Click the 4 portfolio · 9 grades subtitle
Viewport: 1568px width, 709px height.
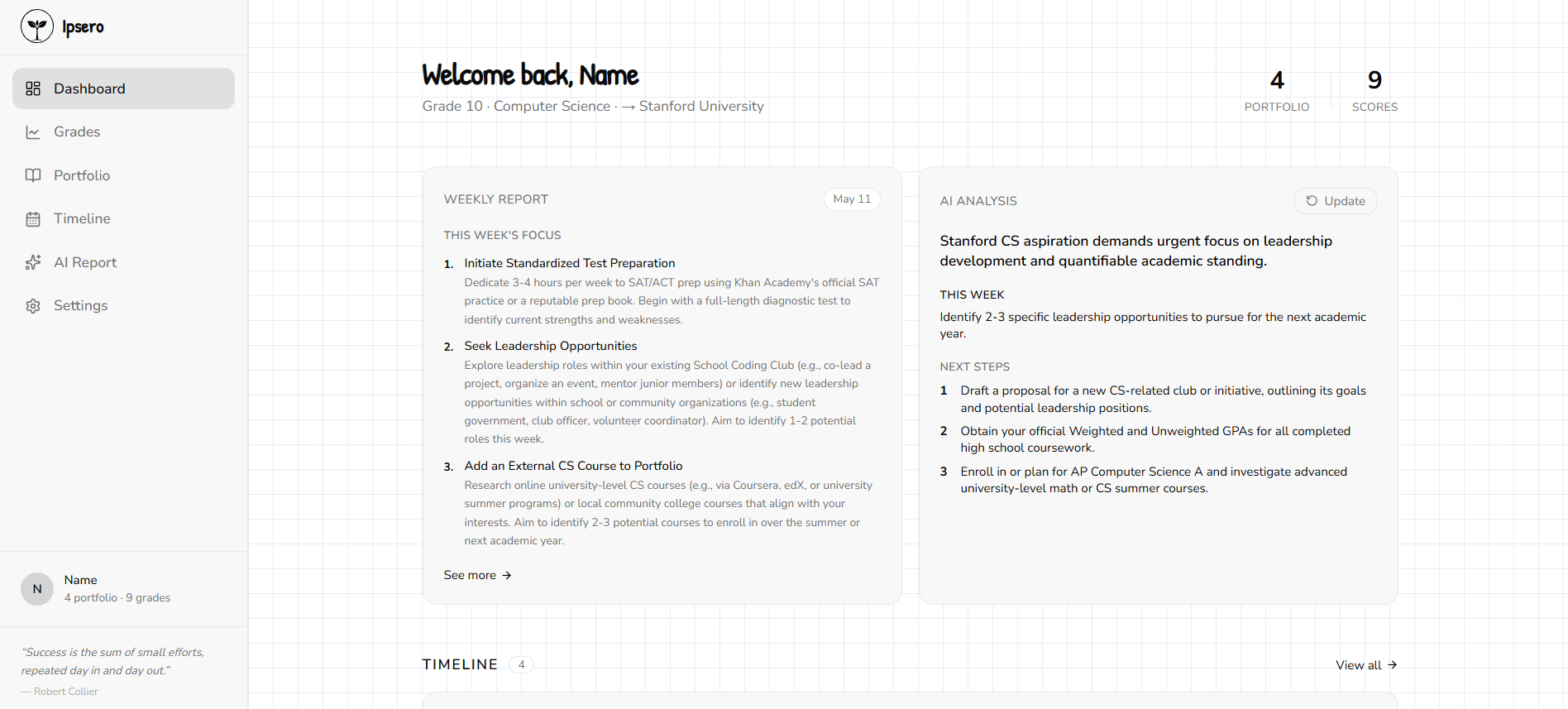click(117, 597)
